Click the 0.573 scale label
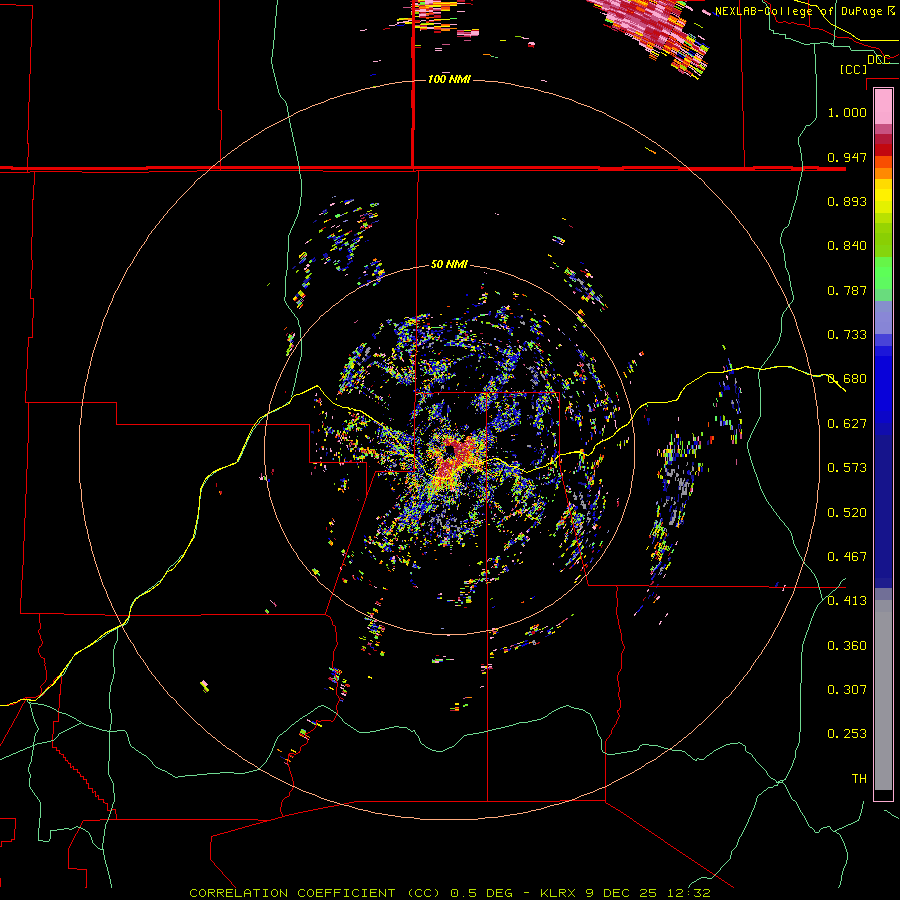The image size is (900, 900). pos(847,468)
